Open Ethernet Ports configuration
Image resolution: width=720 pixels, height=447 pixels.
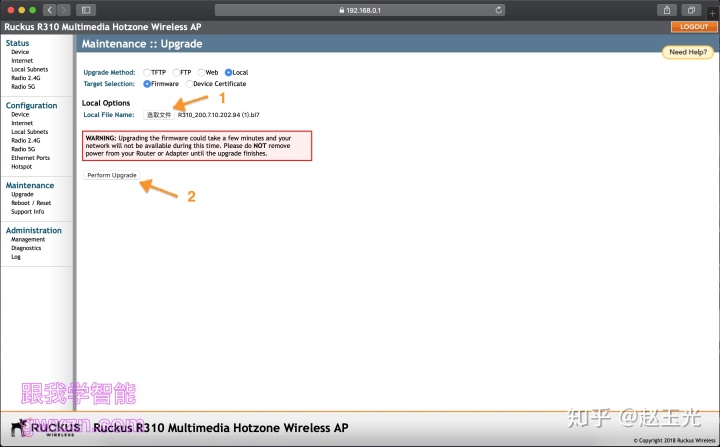[30, 158]
